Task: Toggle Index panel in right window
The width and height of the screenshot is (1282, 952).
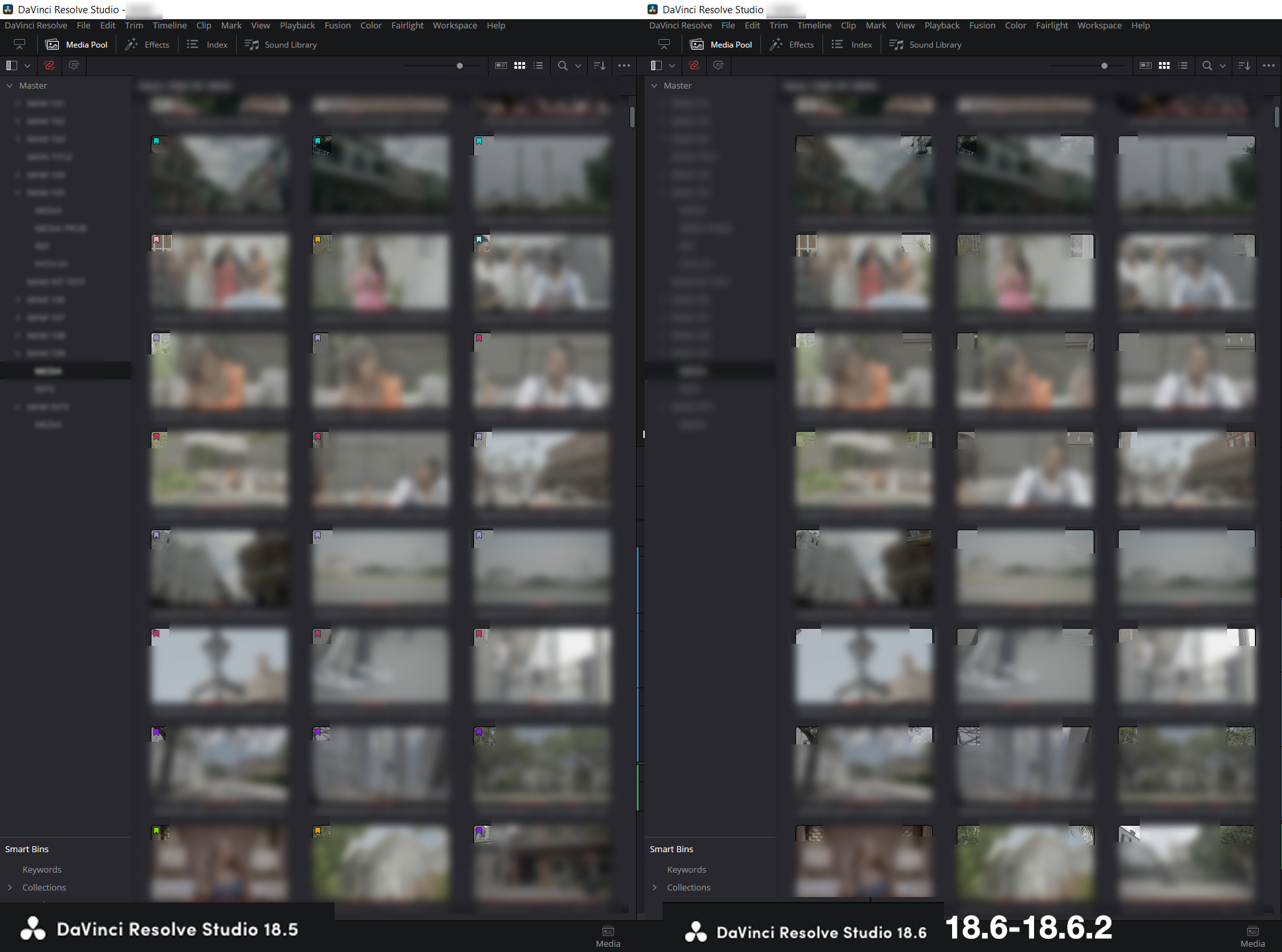Action: pyautogui.click(x=852, y=45)
